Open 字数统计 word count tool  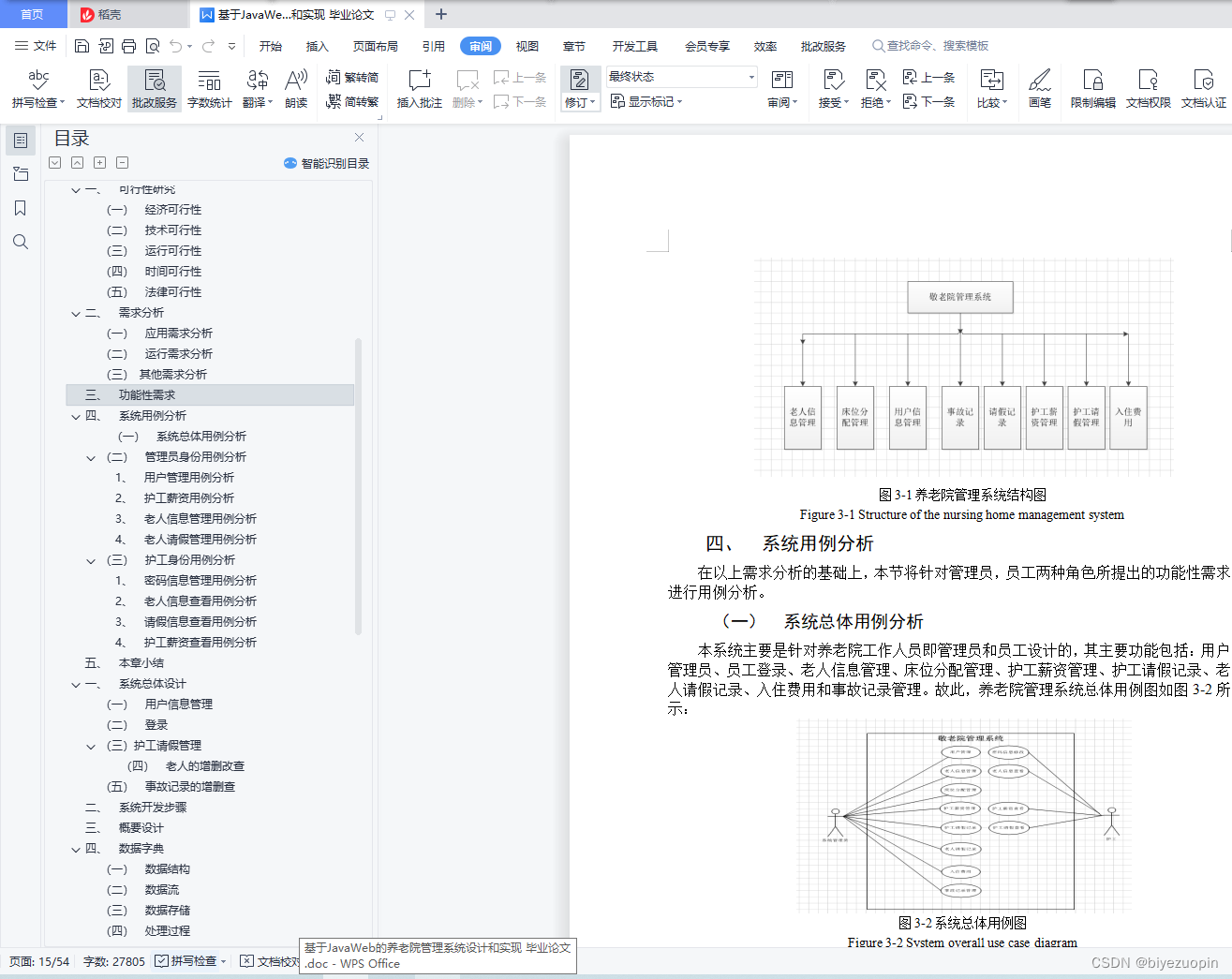(208, 89)
